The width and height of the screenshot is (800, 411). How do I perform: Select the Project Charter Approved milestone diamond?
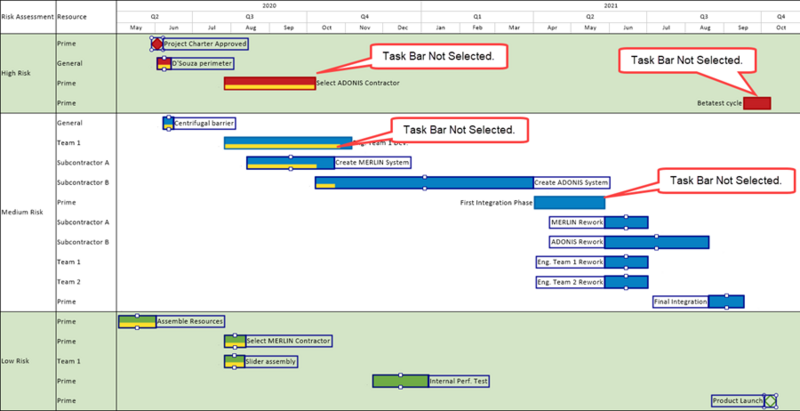[157, 44]
